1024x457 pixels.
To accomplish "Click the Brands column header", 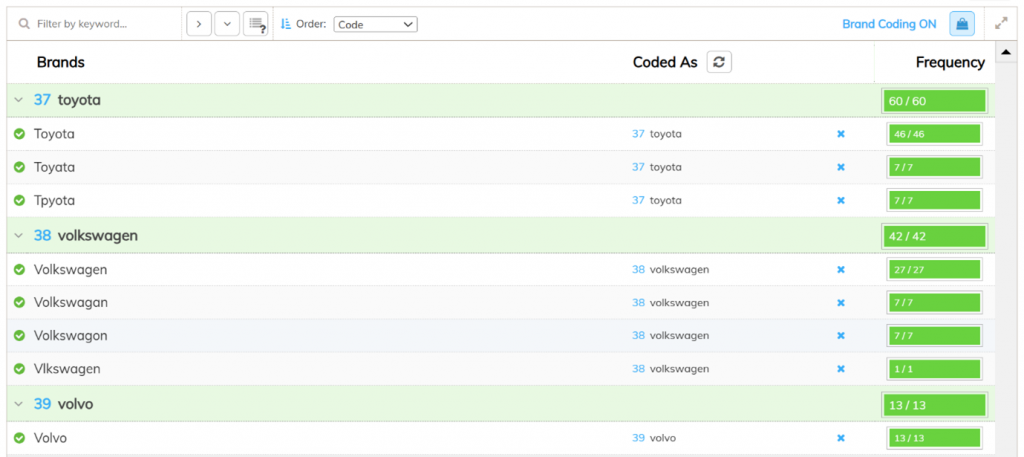I will click(x=61, y=62).
